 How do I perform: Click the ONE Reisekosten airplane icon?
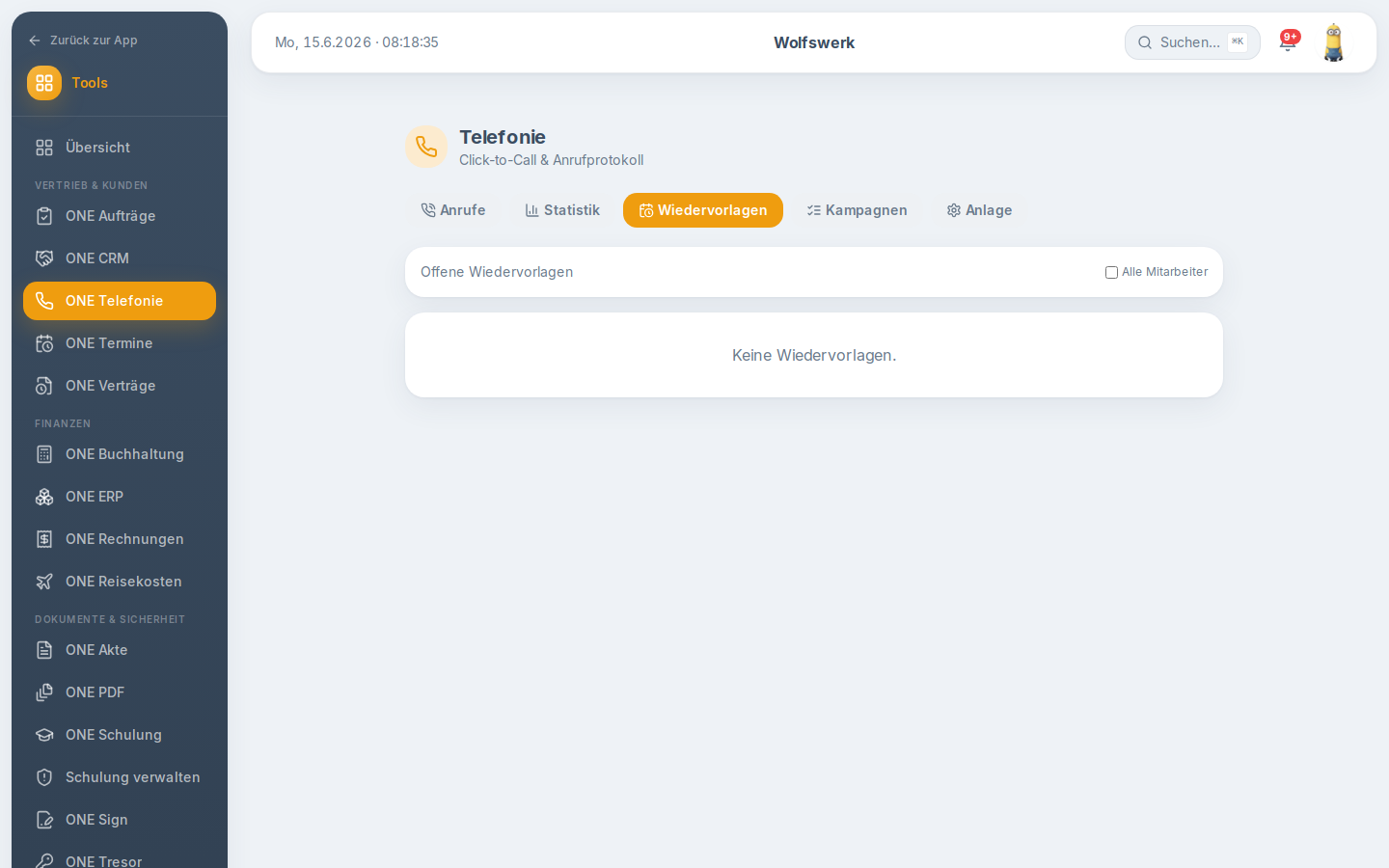click(44, 582)
